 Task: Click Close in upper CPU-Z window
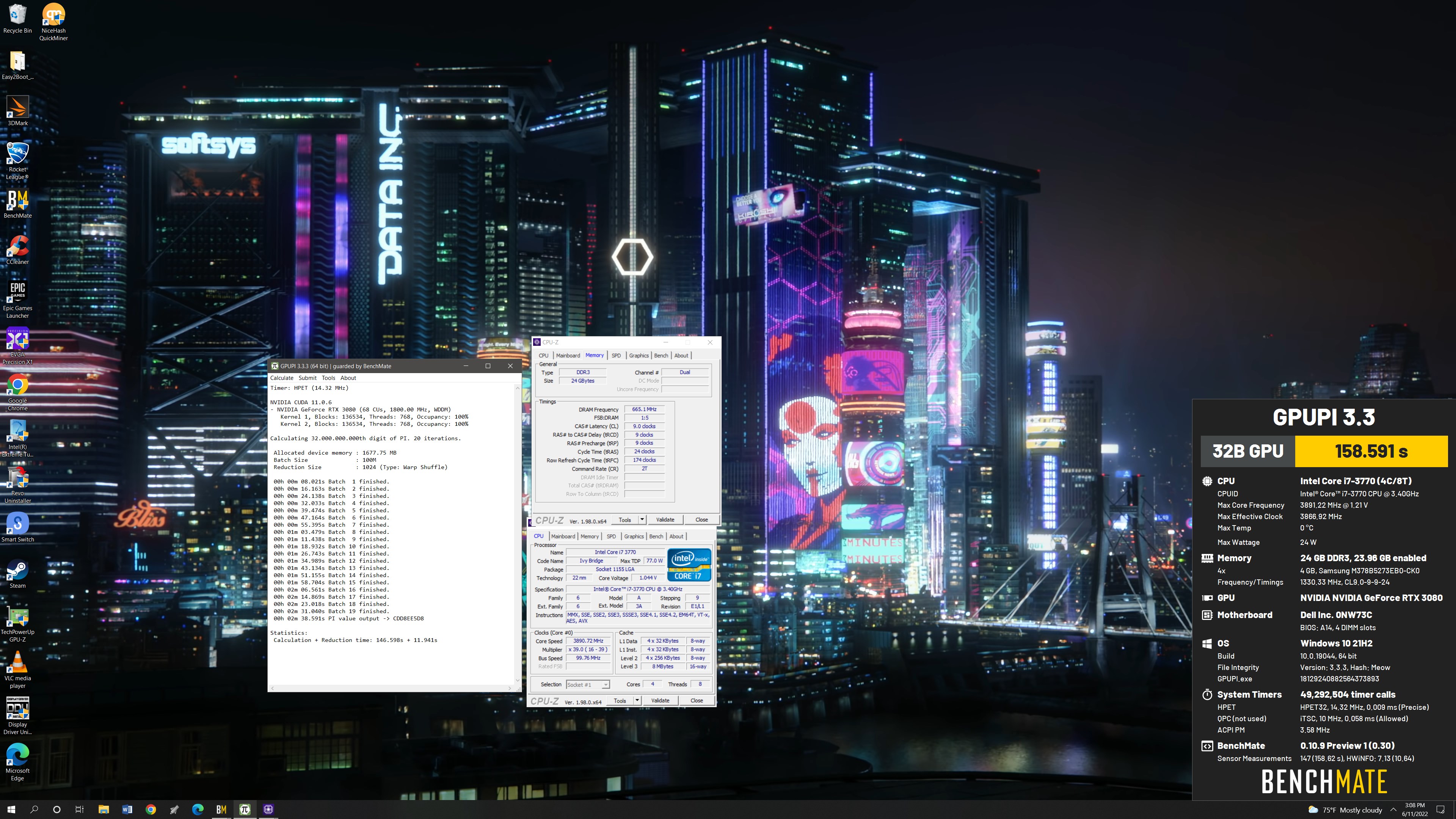(701, 519)
